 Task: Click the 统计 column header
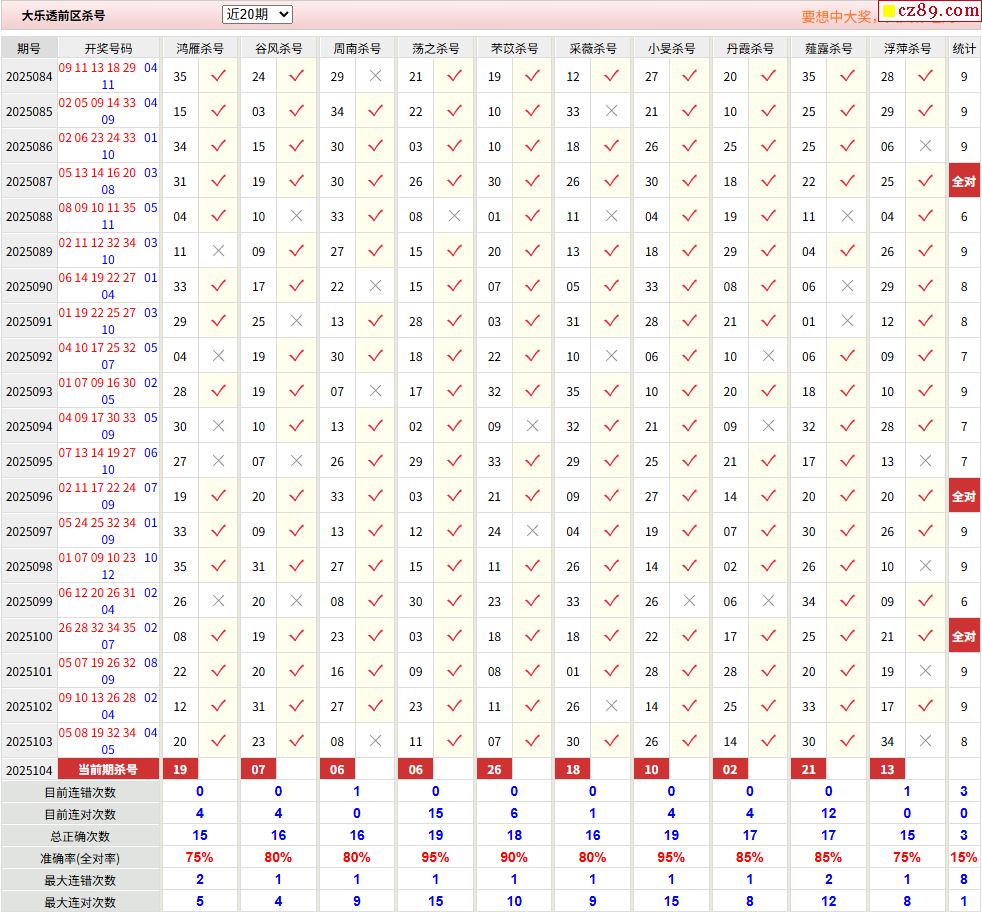[964, 48]
